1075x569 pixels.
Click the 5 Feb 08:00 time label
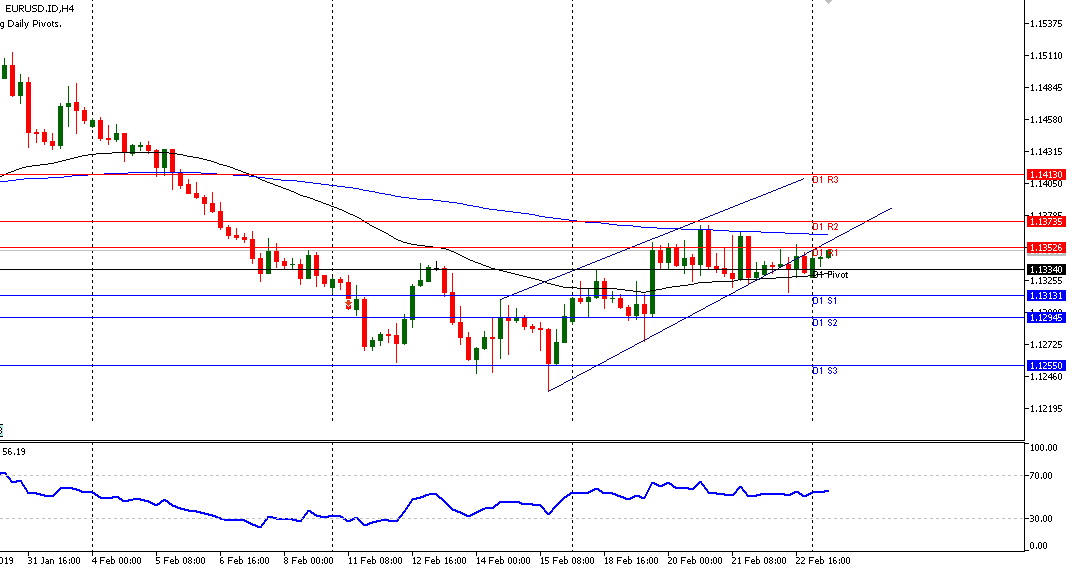180,561
